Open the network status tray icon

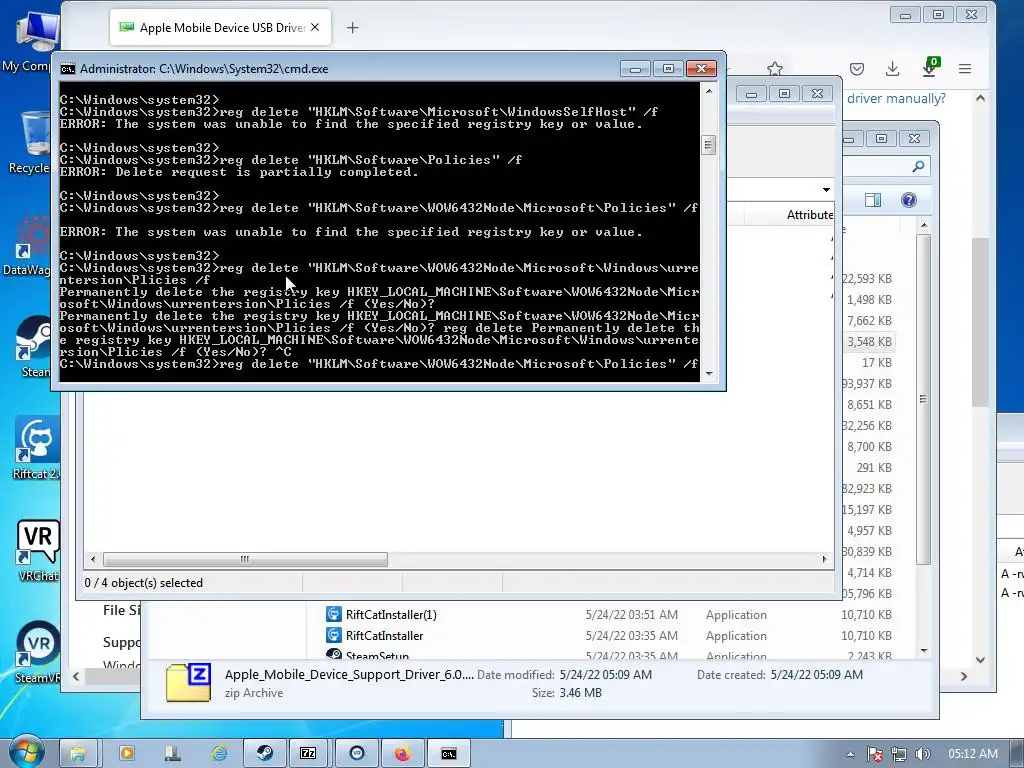(x=899, y=754)
